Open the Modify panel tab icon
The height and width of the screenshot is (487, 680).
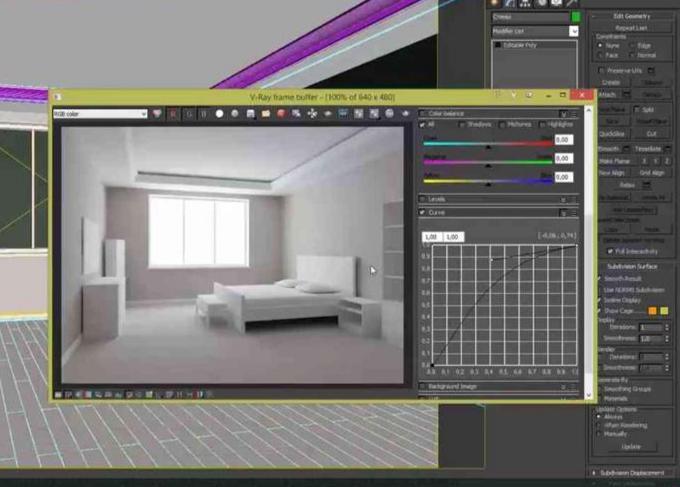[x=512, y=4]
